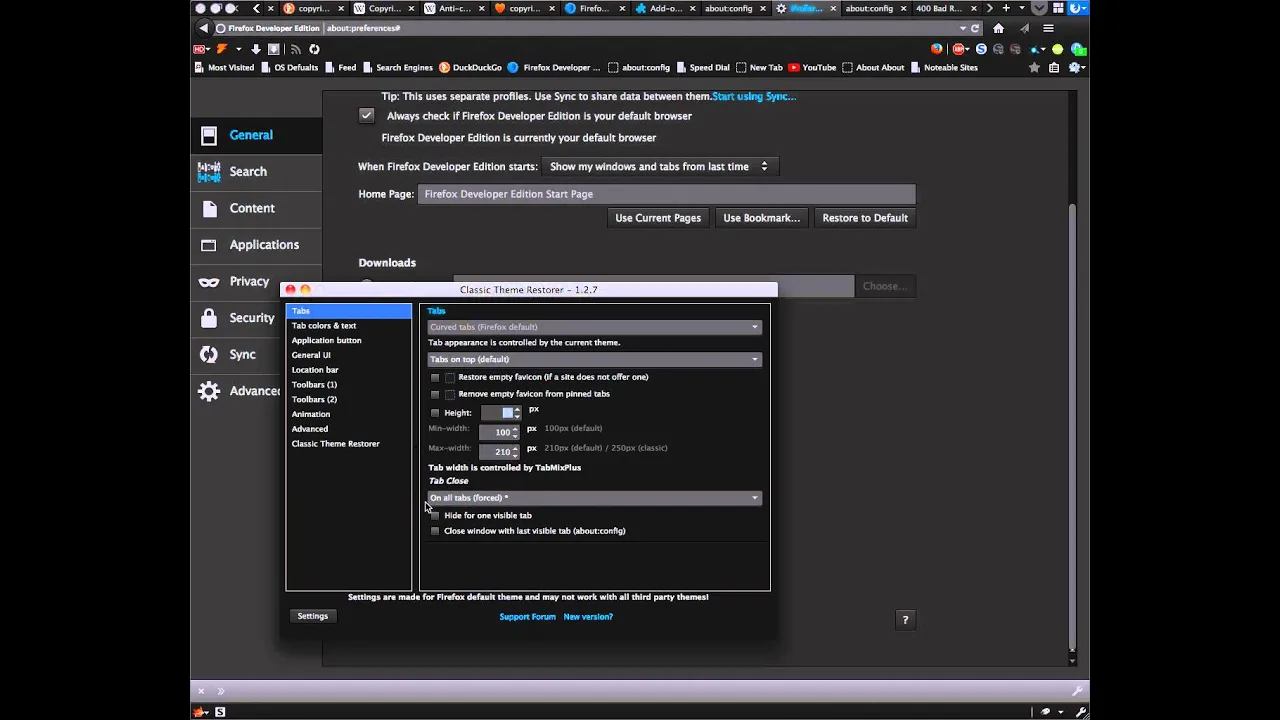Click the S icon in bottom status bar
The height and width of the screenshot is (720, 1280).
220,712
